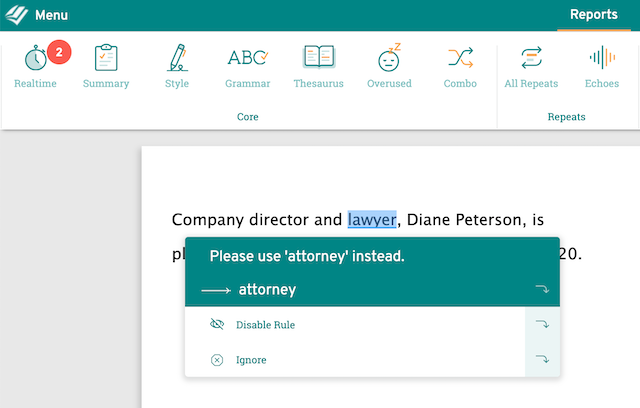Run the Overused words report
The height and width of the screenshot is (408, 640).
coord(389,66)
